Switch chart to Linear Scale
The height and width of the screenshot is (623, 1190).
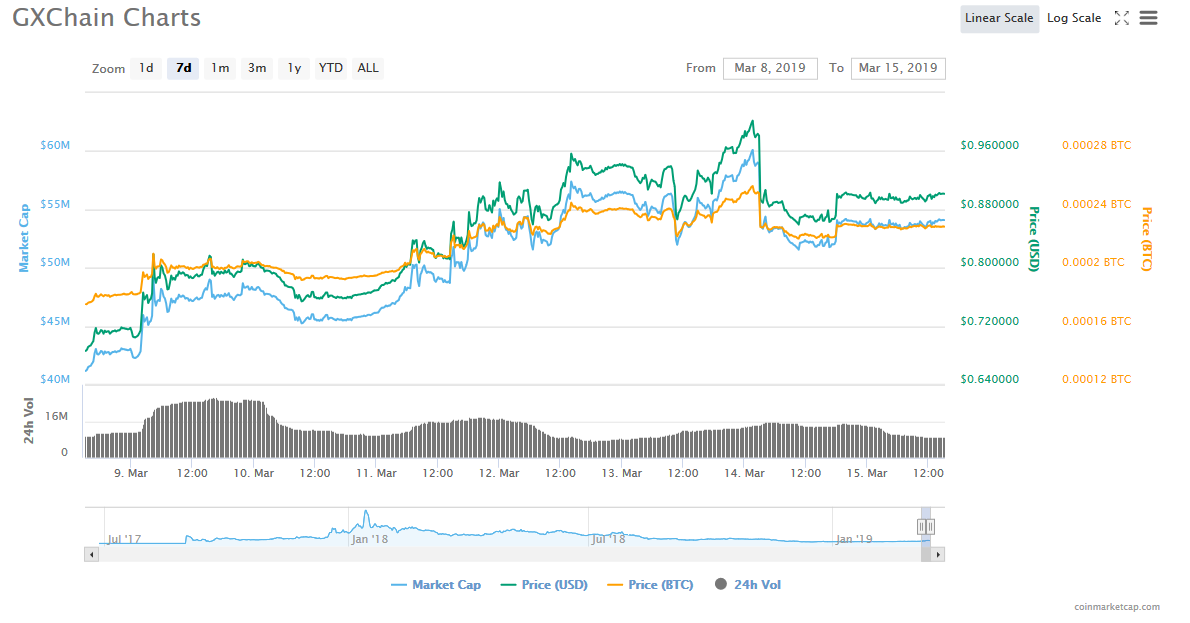pos(999,18)
